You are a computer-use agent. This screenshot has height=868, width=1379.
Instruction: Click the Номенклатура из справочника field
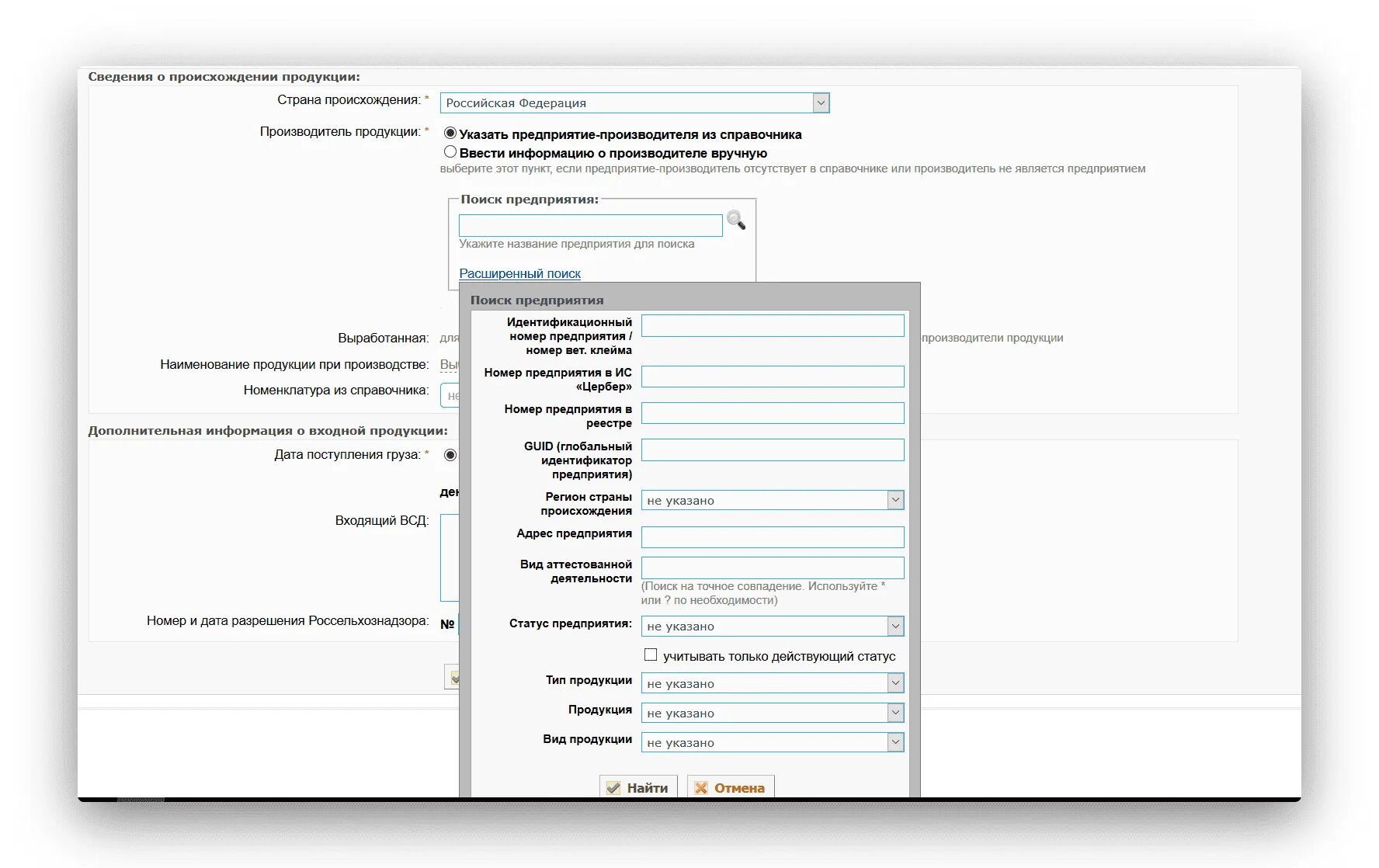(450, 395)
